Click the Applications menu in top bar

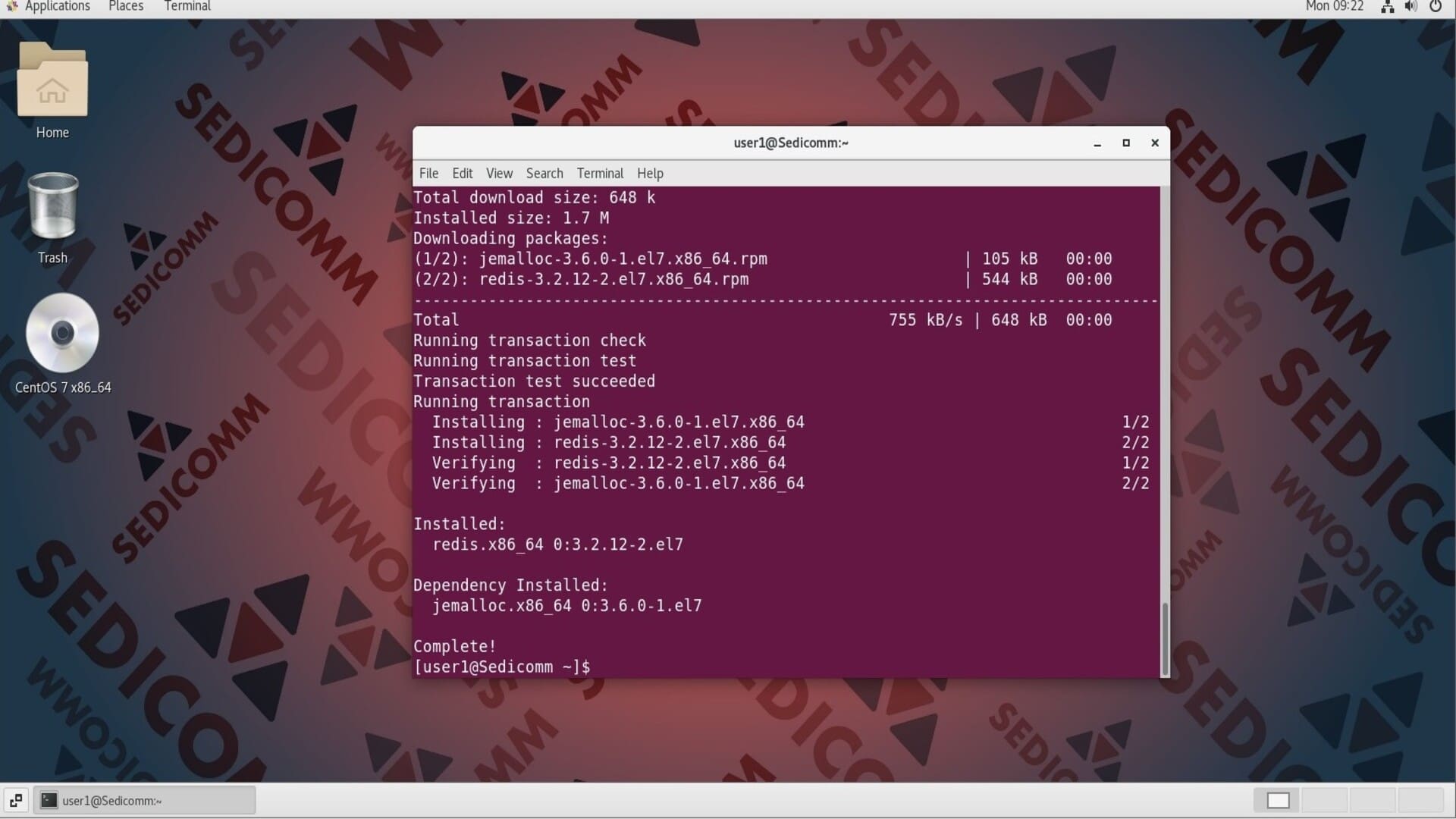57,7
